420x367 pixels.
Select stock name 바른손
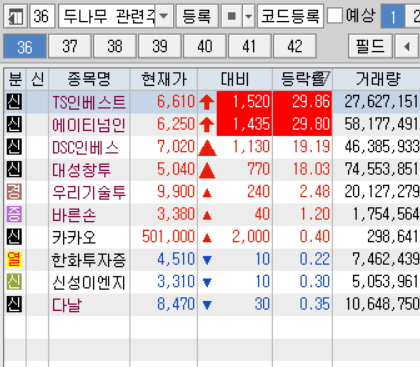[74, 215]
